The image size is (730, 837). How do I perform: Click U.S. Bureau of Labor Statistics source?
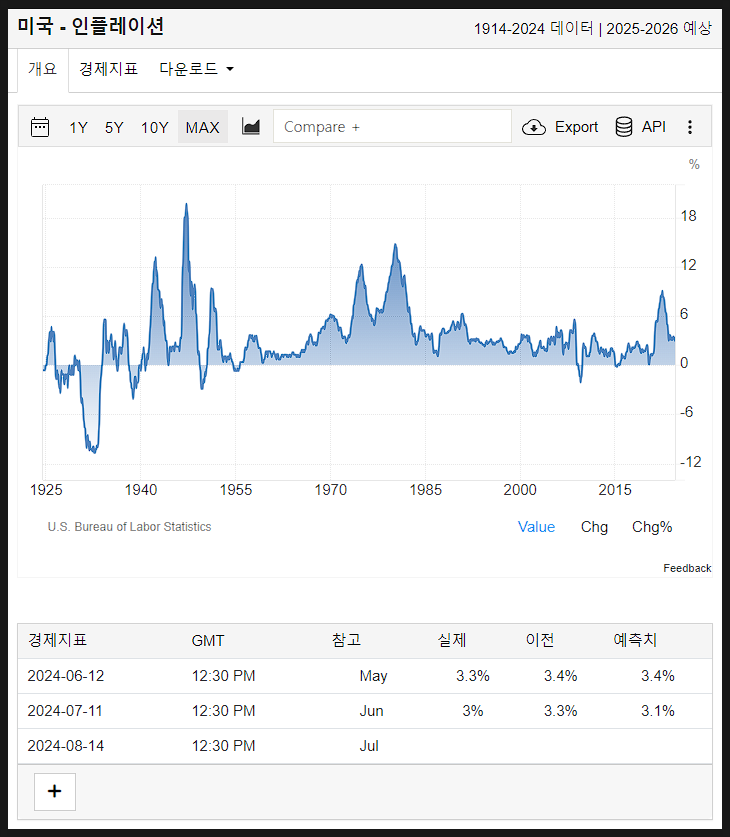coord(130,527)
